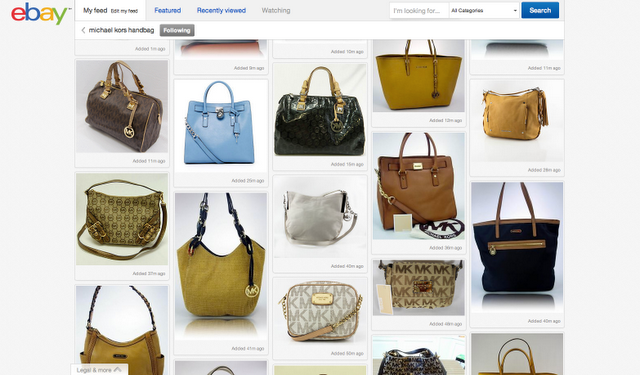The image size is (640, 375).
Task: Open the Recently viewed tab
Action: [x=221, y=11]
